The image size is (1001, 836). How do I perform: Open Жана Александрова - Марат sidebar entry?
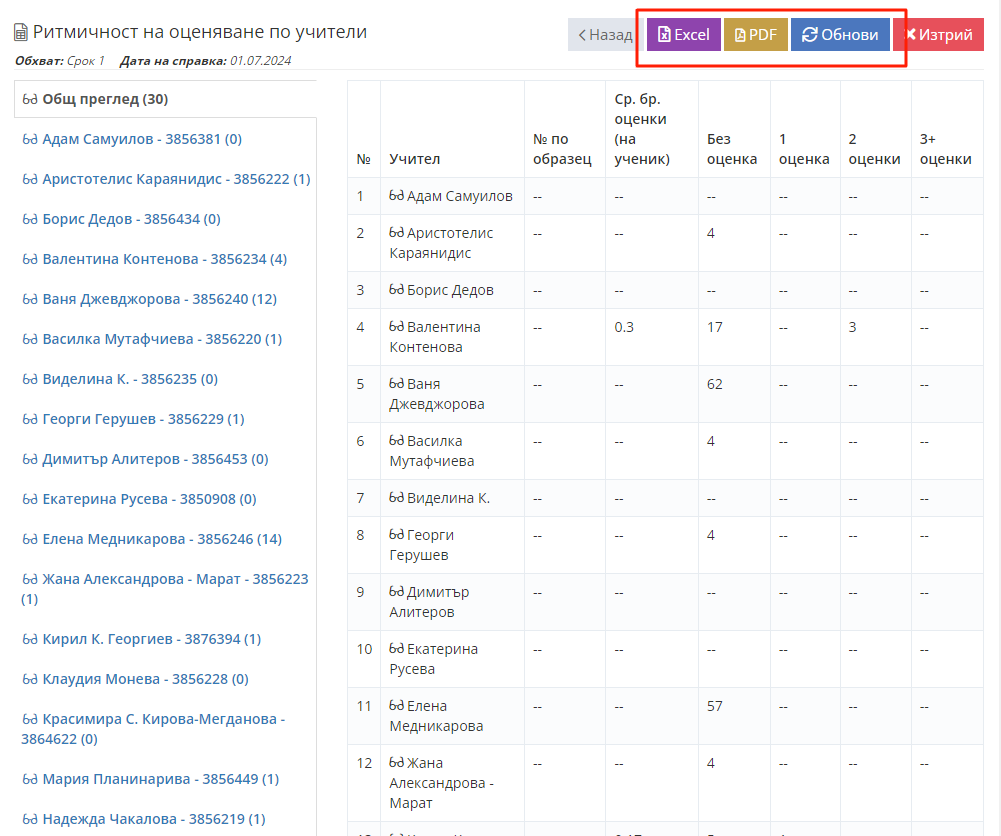click(x=165, y=579)
